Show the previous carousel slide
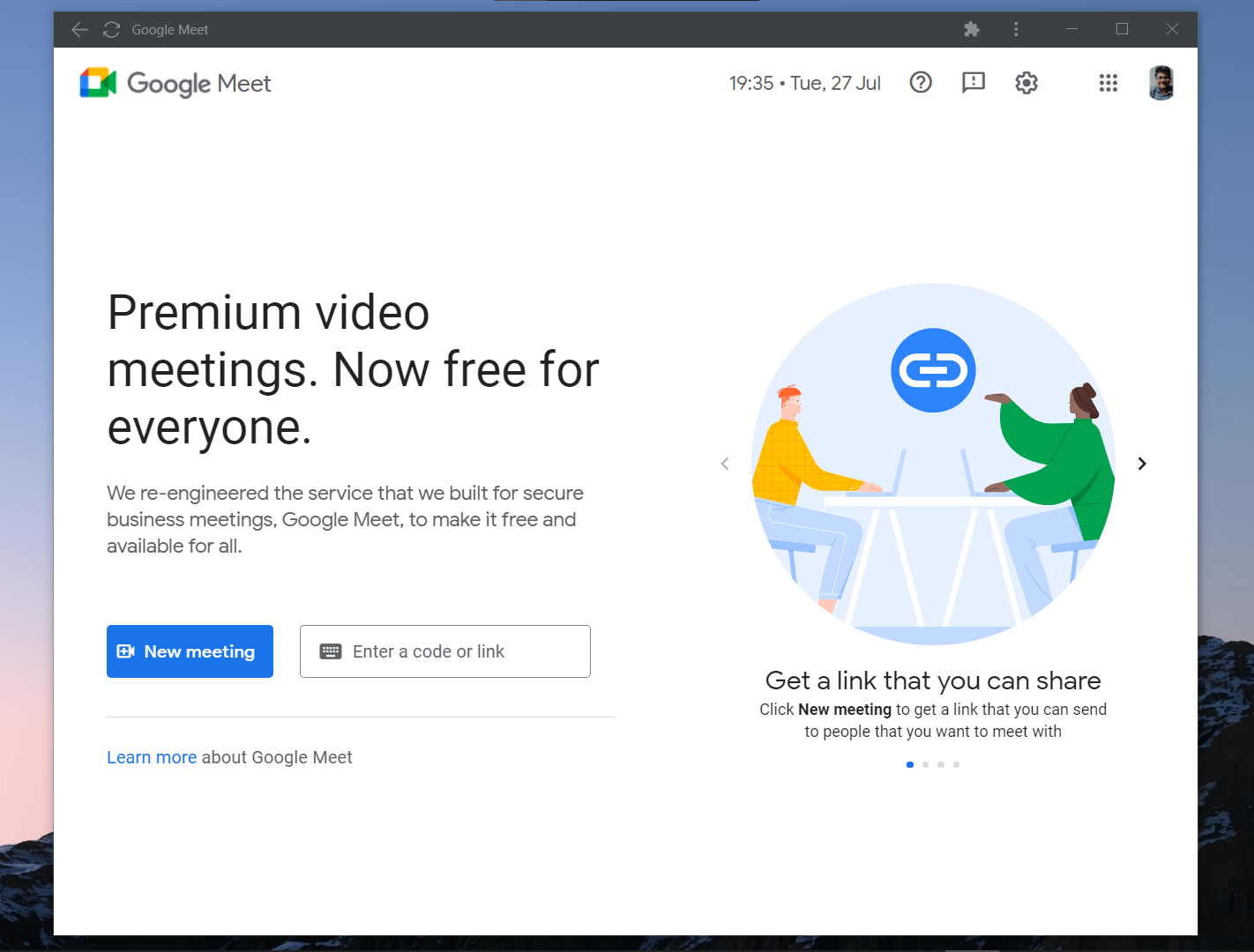This screenshot has height=952, width=1254. (x=725, y=464)
